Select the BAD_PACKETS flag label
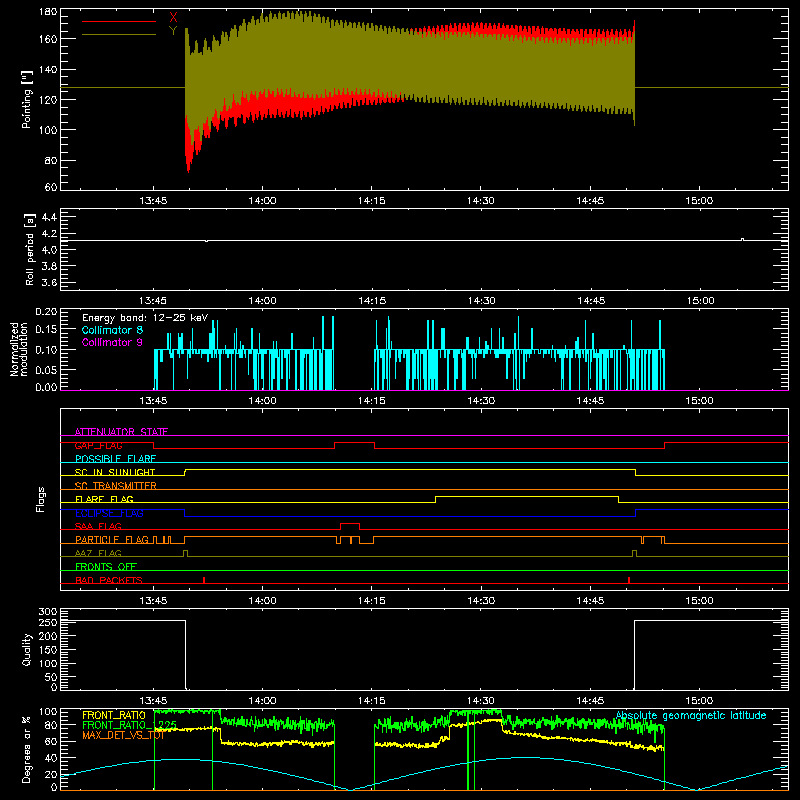 [x=109, y=580]
